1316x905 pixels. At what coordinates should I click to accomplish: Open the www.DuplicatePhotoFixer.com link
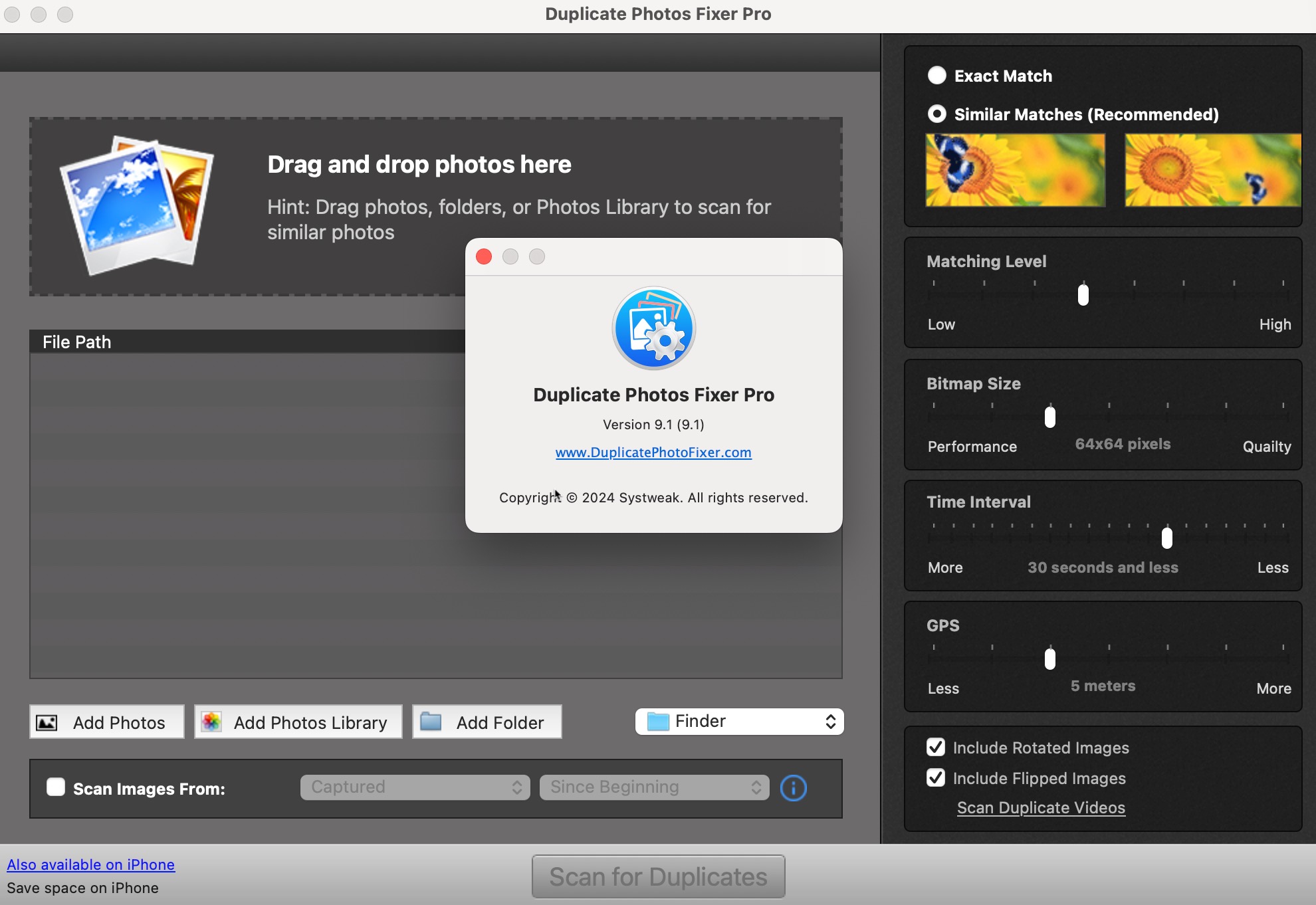653,452
